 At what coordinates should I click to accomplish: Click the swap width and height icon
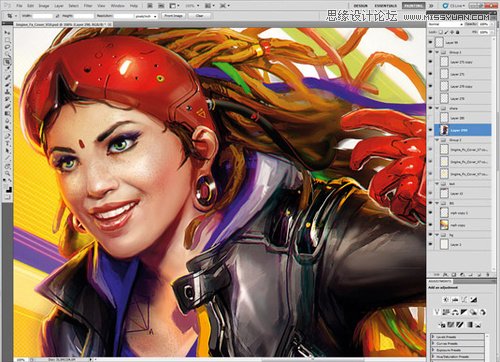[x=57, y=16]
